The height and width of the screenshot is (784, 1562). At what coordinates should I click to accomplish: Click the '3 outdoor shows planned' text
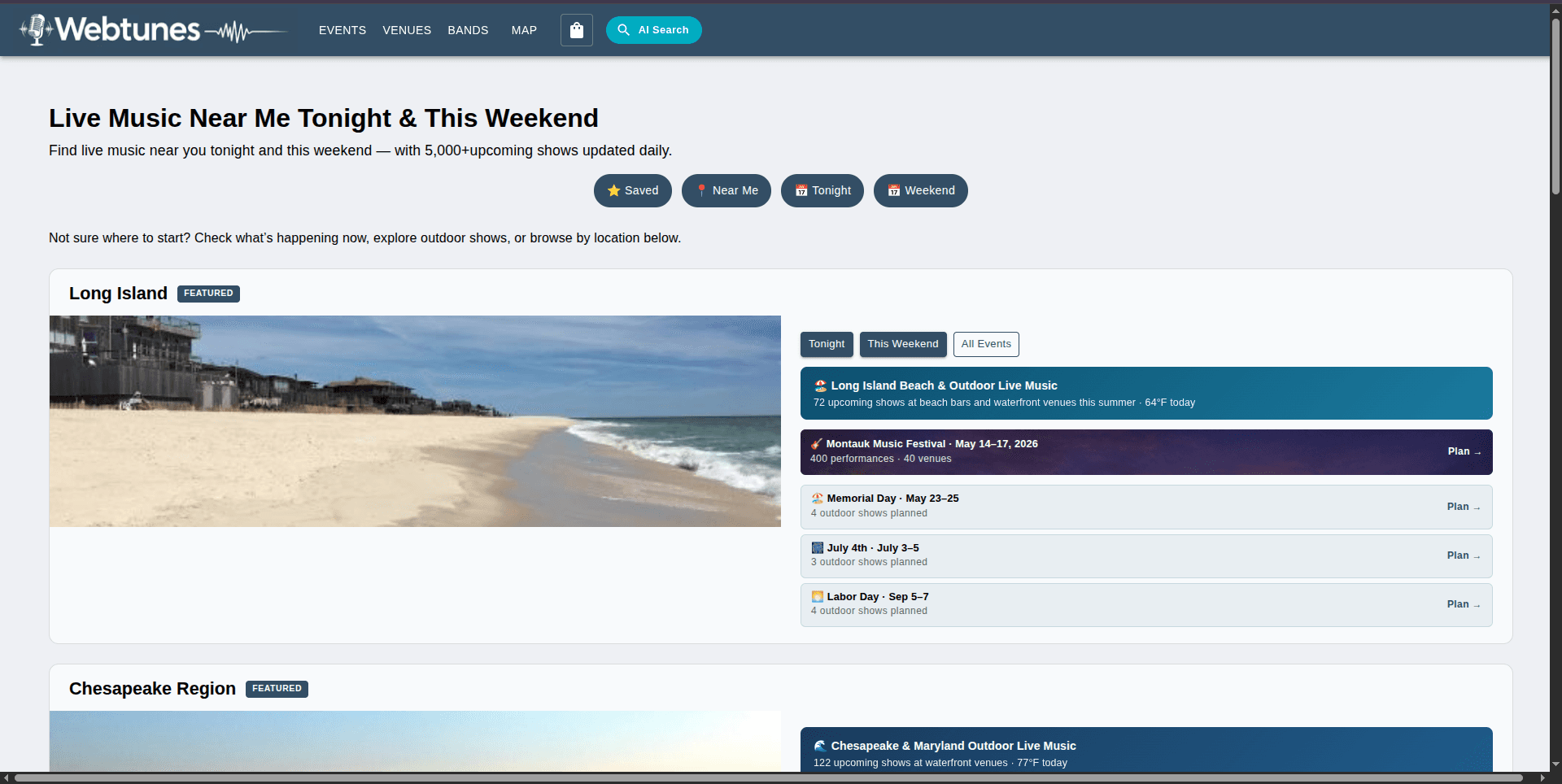click(869, 562)
